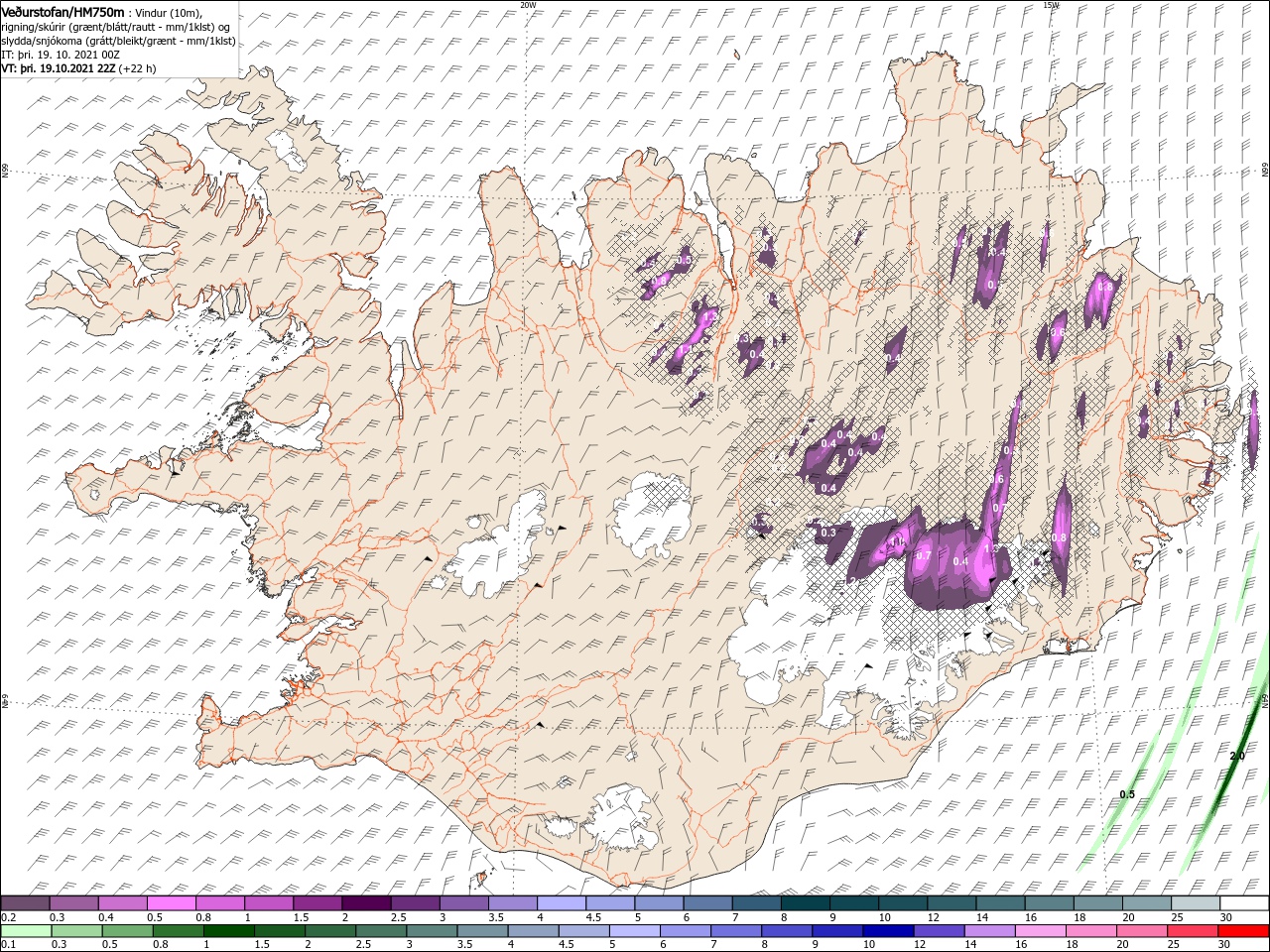Click the 30 label in lower rain legend
The image size is (1270, 952).
1224,944
